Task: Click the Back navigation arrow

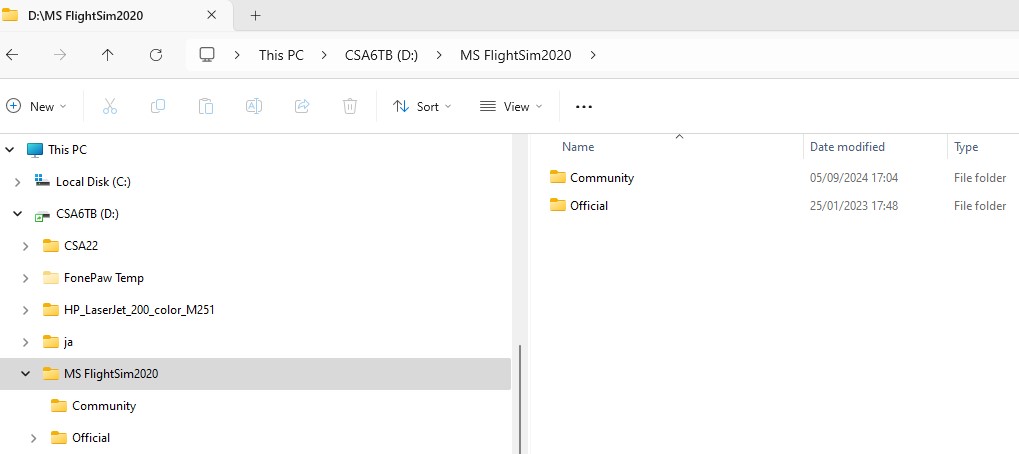Action: click(12, 55)
